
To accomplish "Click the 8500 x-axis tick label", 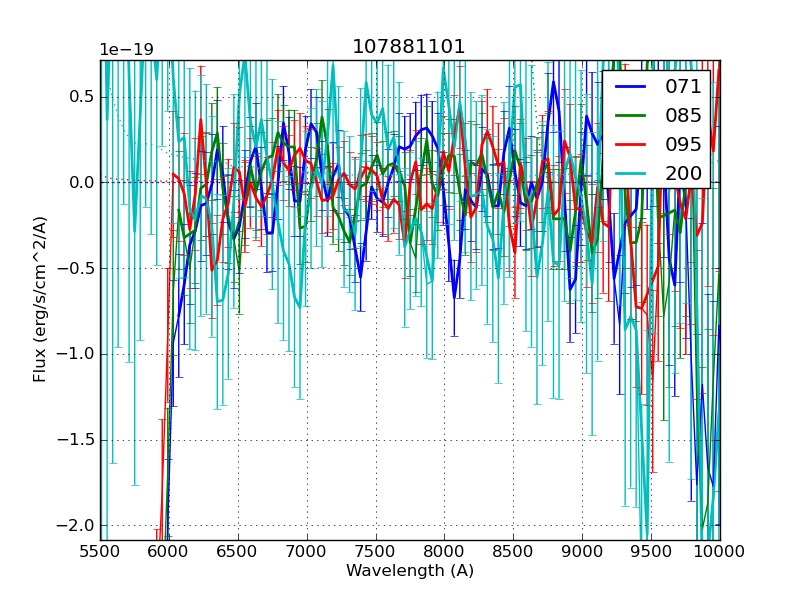I will click(x=514, y=551).
